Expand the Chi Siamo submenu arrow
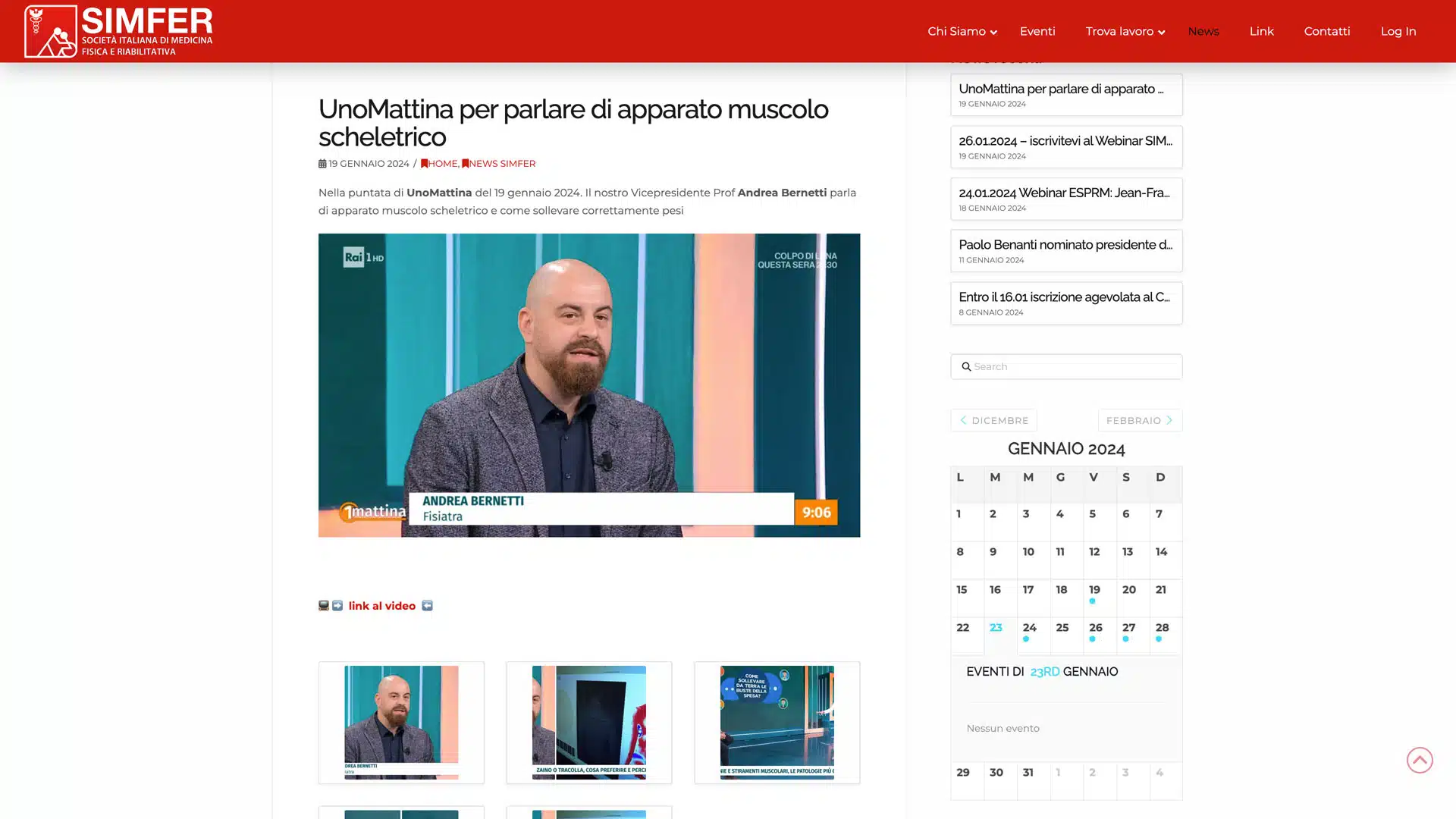This screenshot has height=819, width=1456. coord(993,33)
